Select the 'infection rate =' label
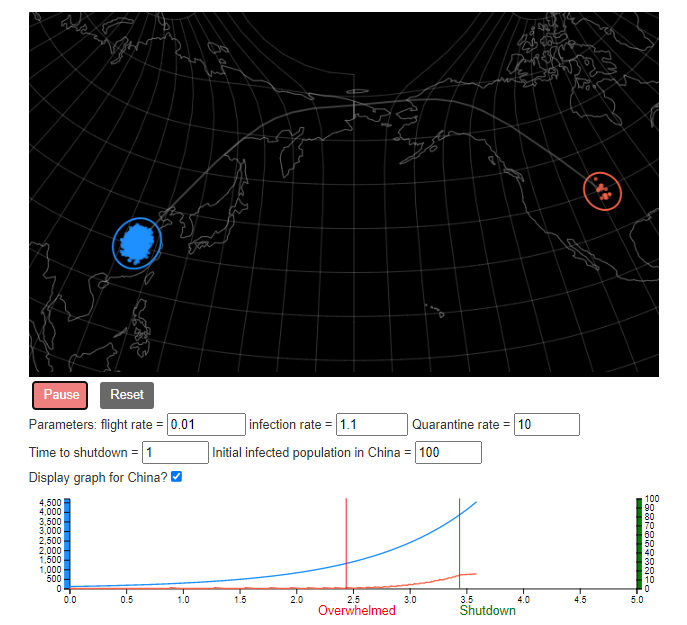687x625 pixels. [290, 424]
